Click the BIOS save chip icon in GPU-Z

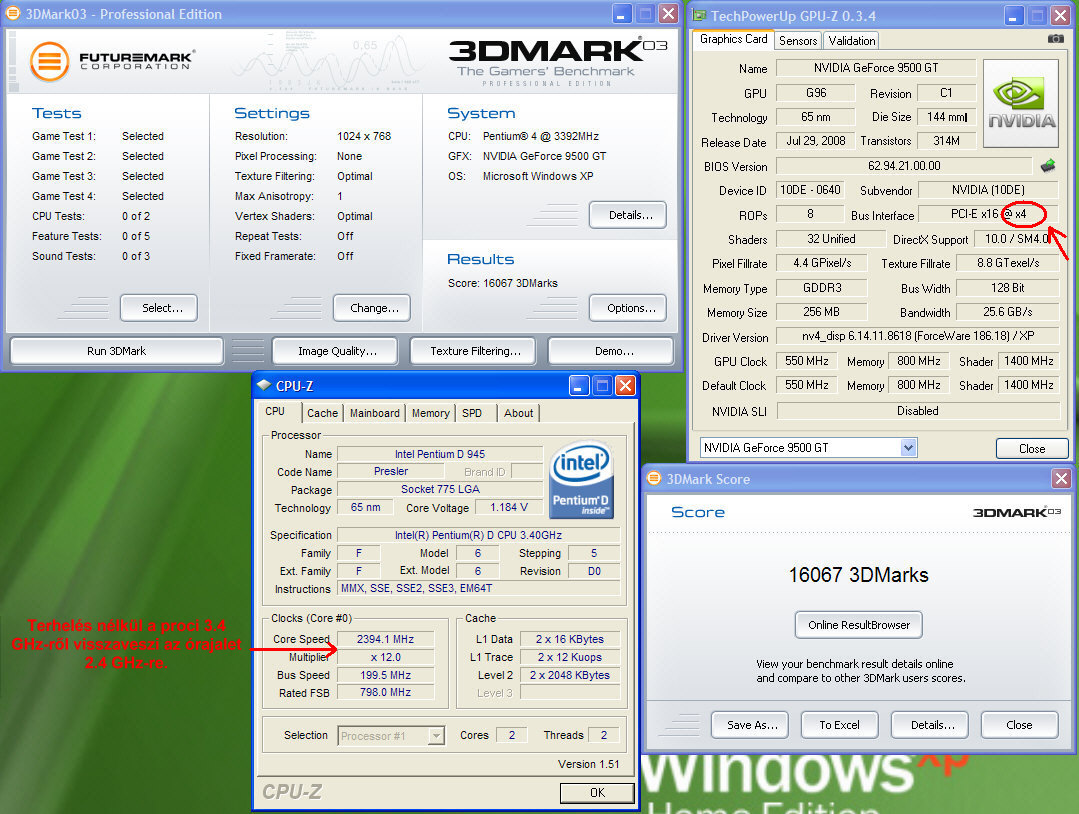tap(1047, 165)
